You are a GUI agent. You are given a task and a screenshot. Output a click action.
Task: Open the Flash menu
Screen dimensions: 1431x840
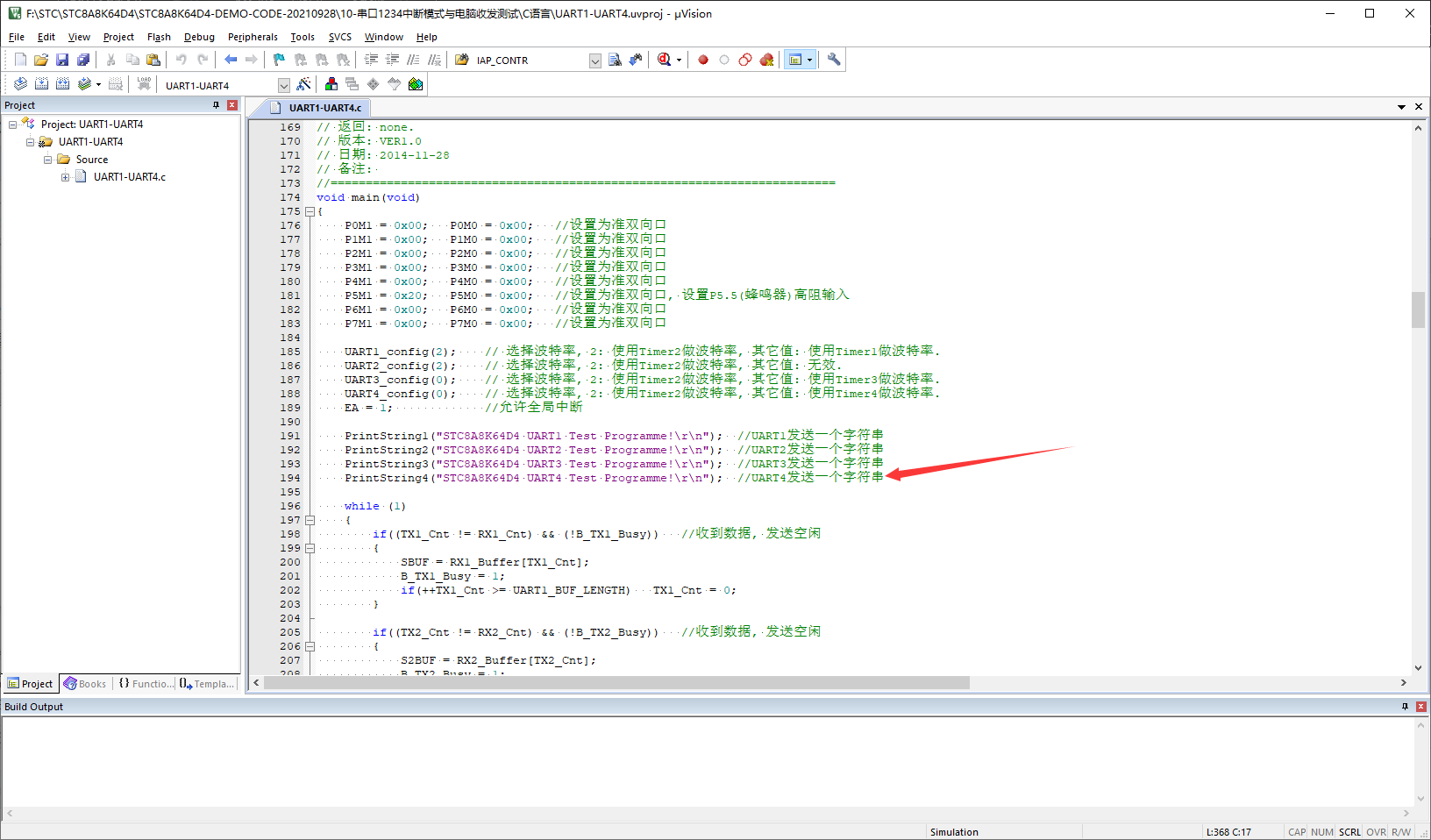[x=159, y=37]
